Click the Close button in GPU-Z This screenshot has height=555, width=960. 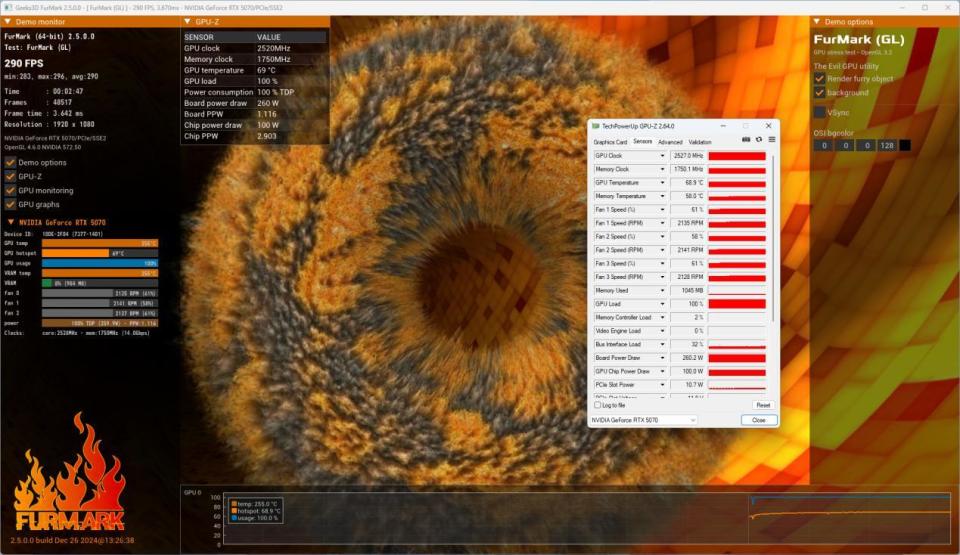point(759,420)
